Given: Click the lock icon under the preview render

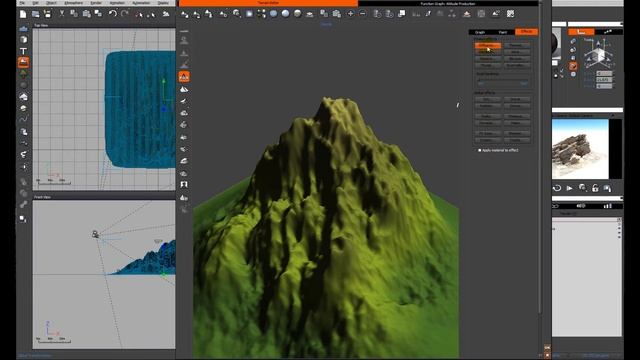Looking at the screenshot, I should (595, 188).
